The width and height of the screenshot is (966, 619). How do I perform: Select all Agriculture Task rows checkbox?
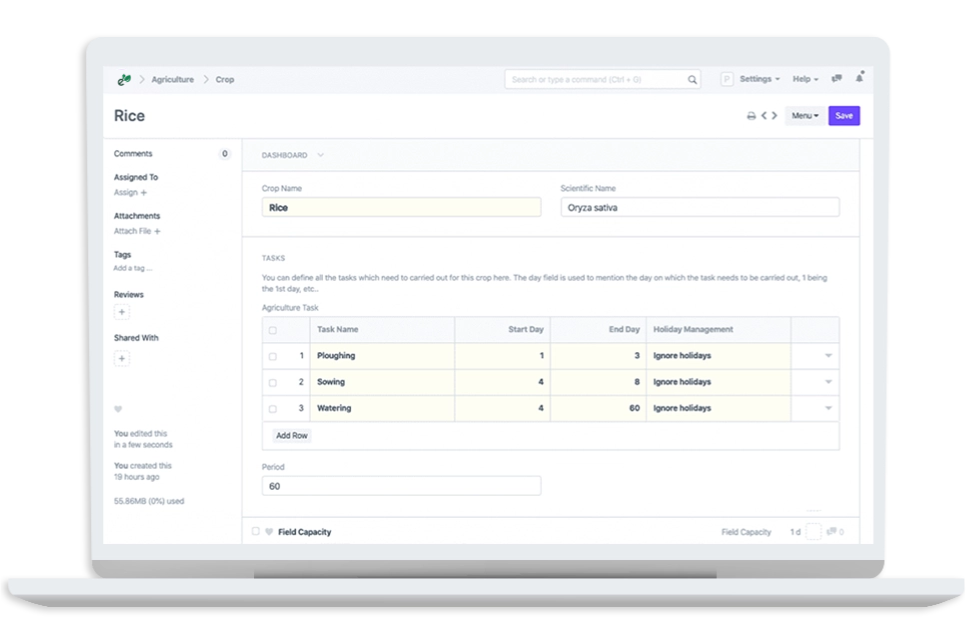click(273, 330)
